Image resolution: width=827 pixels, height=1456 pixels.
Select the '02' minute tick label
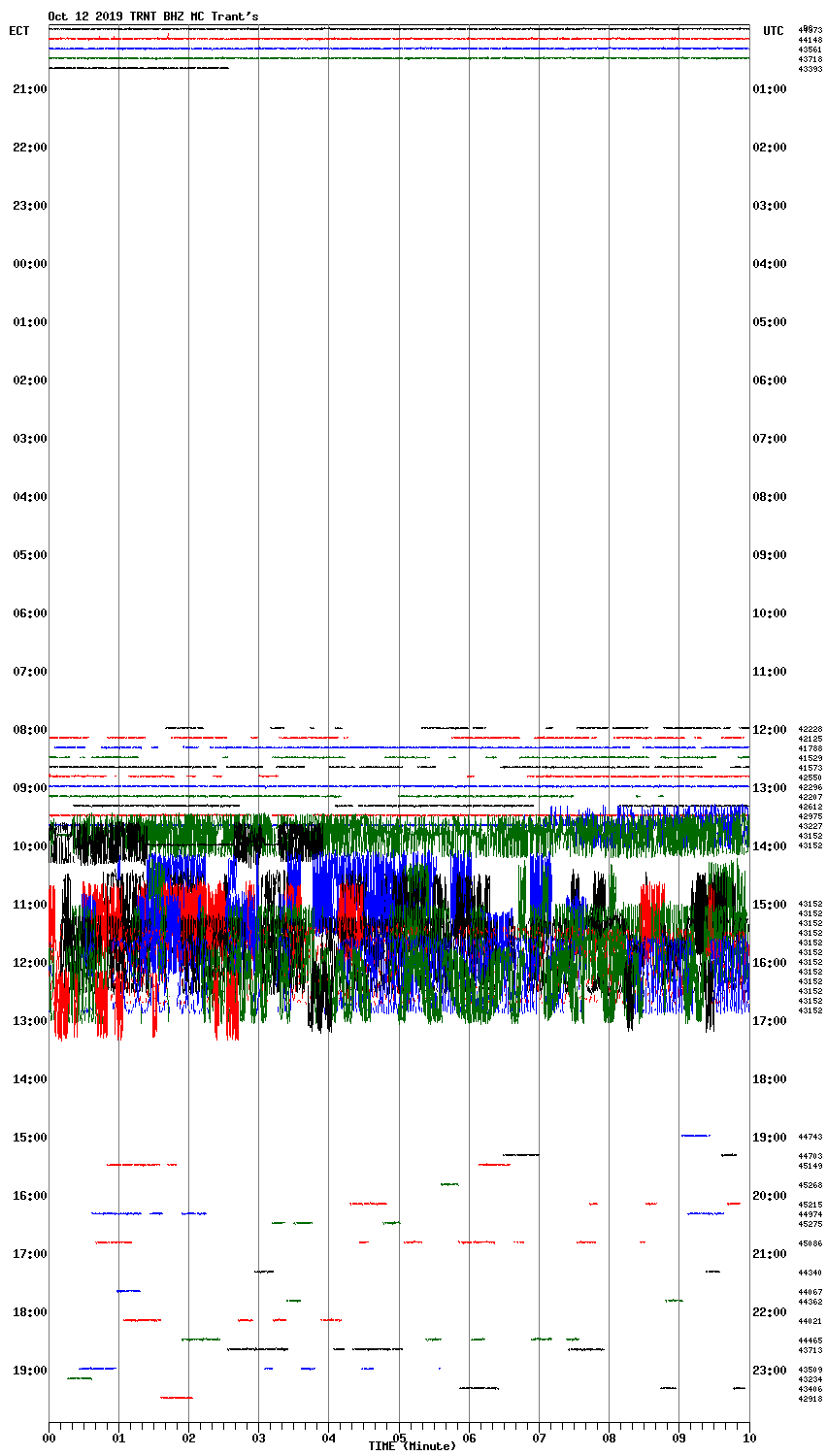[x=188, y=1438]
